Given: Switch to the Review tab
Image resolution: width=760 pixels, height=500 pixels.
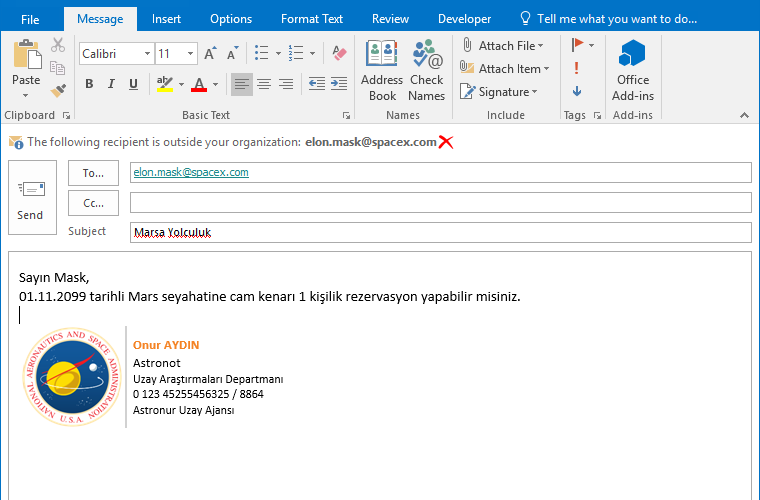Looking at the screenshot, I should (x=390, y=19).
